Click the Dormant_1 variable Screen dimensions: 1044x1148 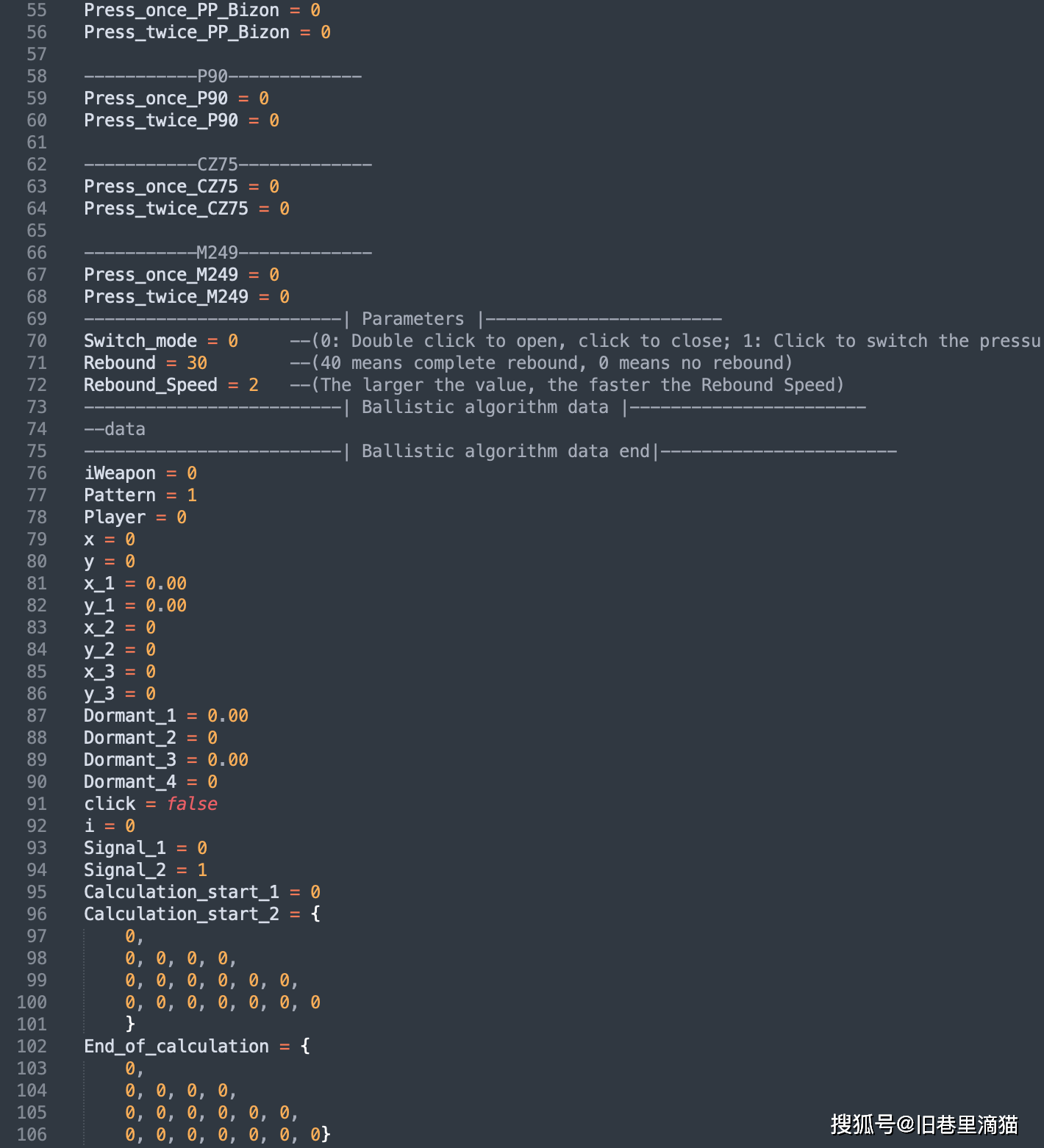(130, 716)
